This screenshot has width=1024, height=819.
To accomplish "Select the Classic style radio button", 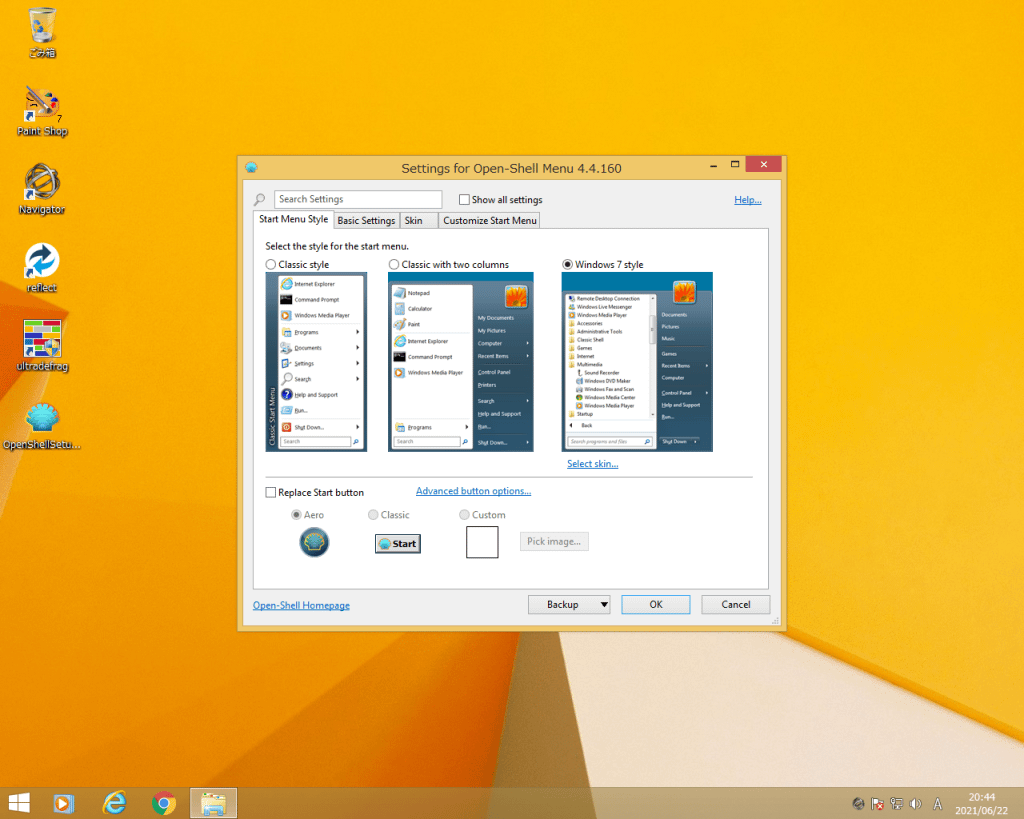I will [270, 265].
